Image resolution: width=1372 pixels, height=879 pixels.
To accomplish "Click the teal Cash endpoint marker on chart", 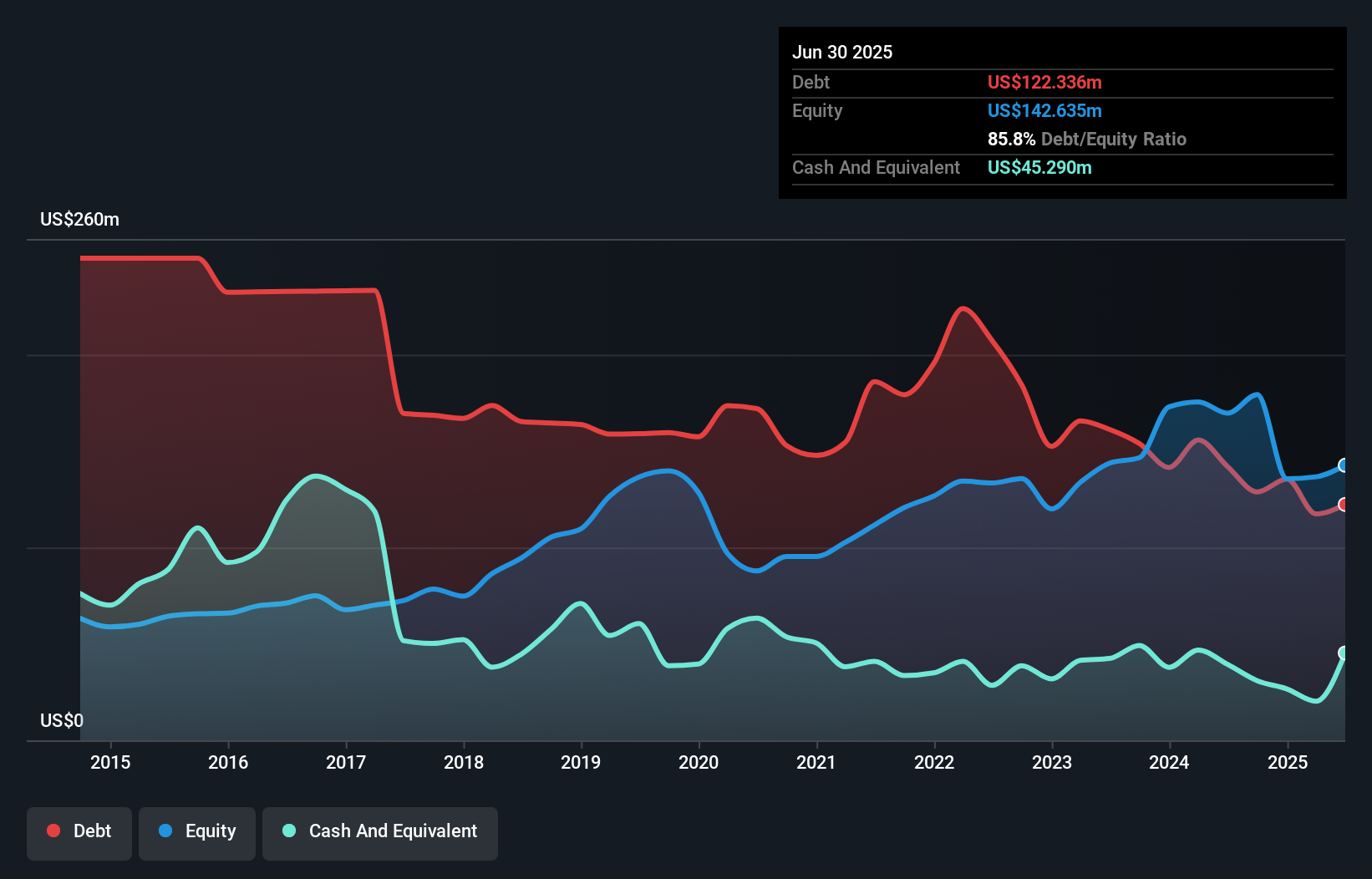I will pos(1344,653).
